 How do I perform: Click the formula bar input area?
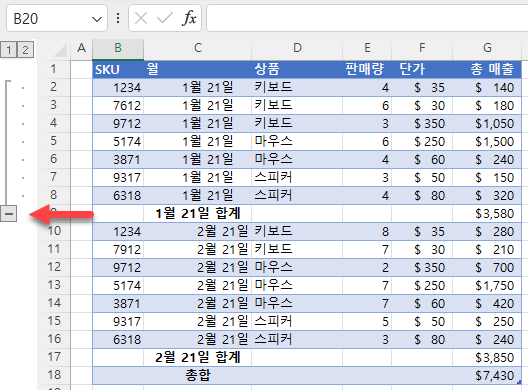coord(367,18)
